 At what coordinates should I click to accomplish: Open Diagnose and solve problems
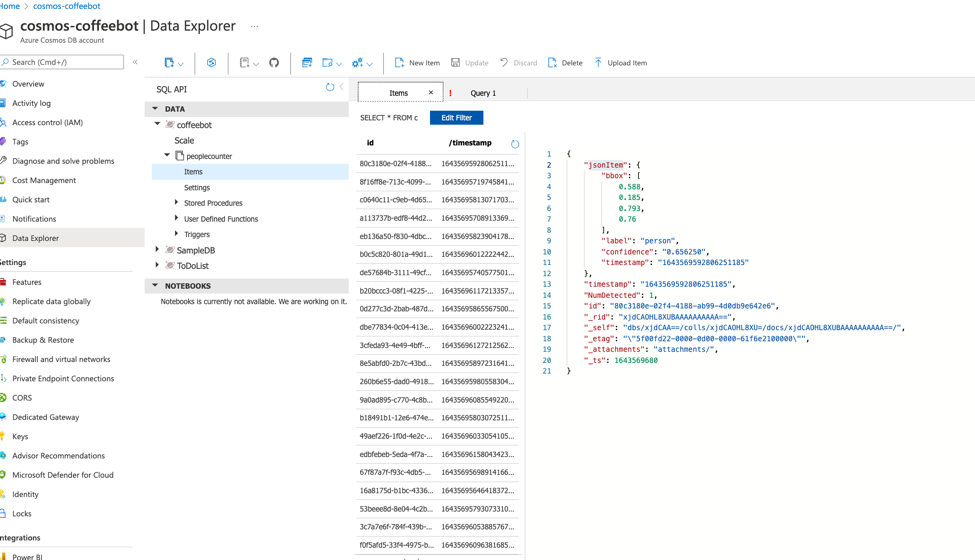coord(63,161)
